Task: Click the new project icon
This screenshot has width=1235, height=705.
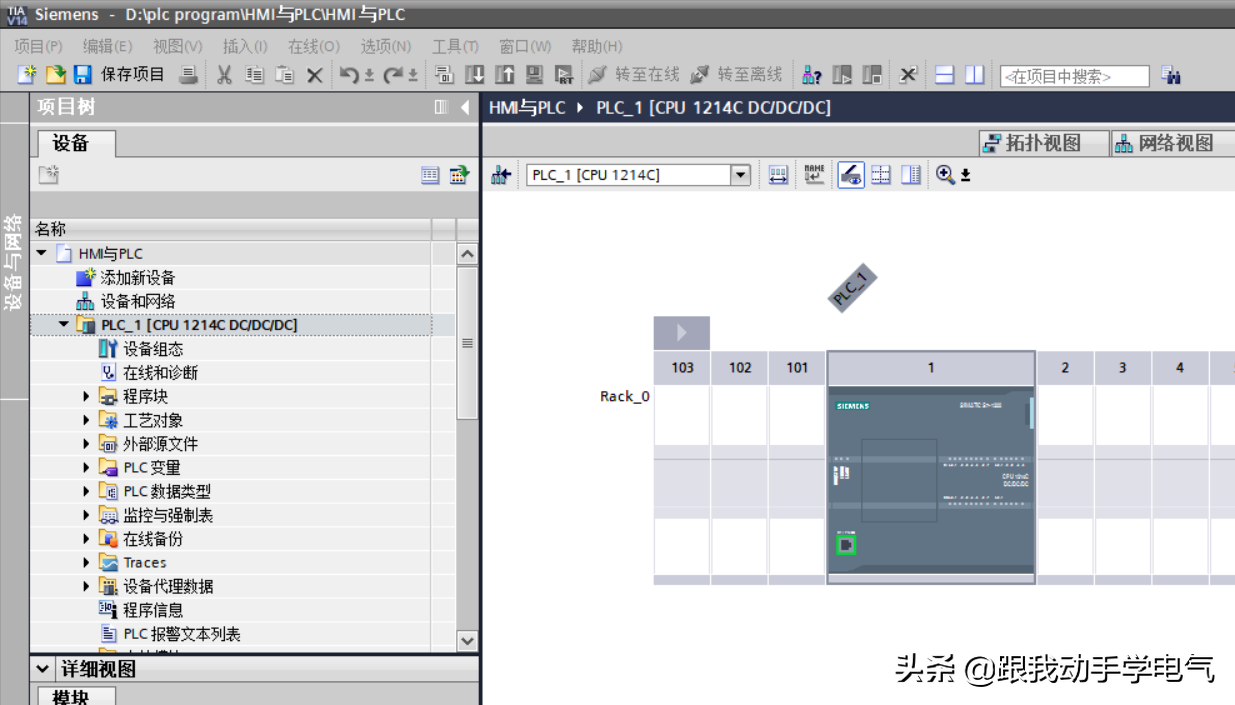Action: [27, 75]
